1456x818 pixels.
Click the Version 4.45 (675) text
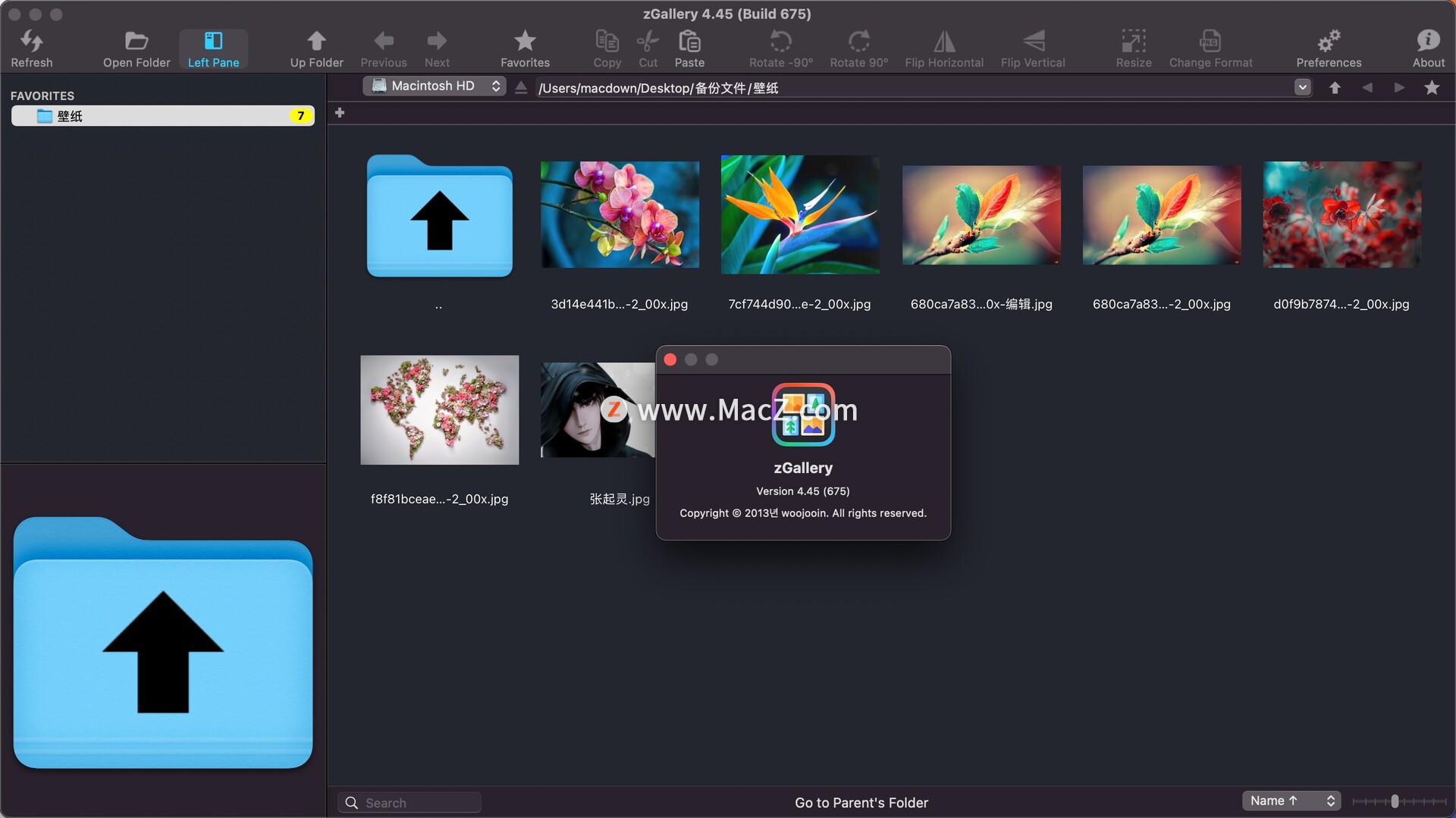(x=803, y=491)
